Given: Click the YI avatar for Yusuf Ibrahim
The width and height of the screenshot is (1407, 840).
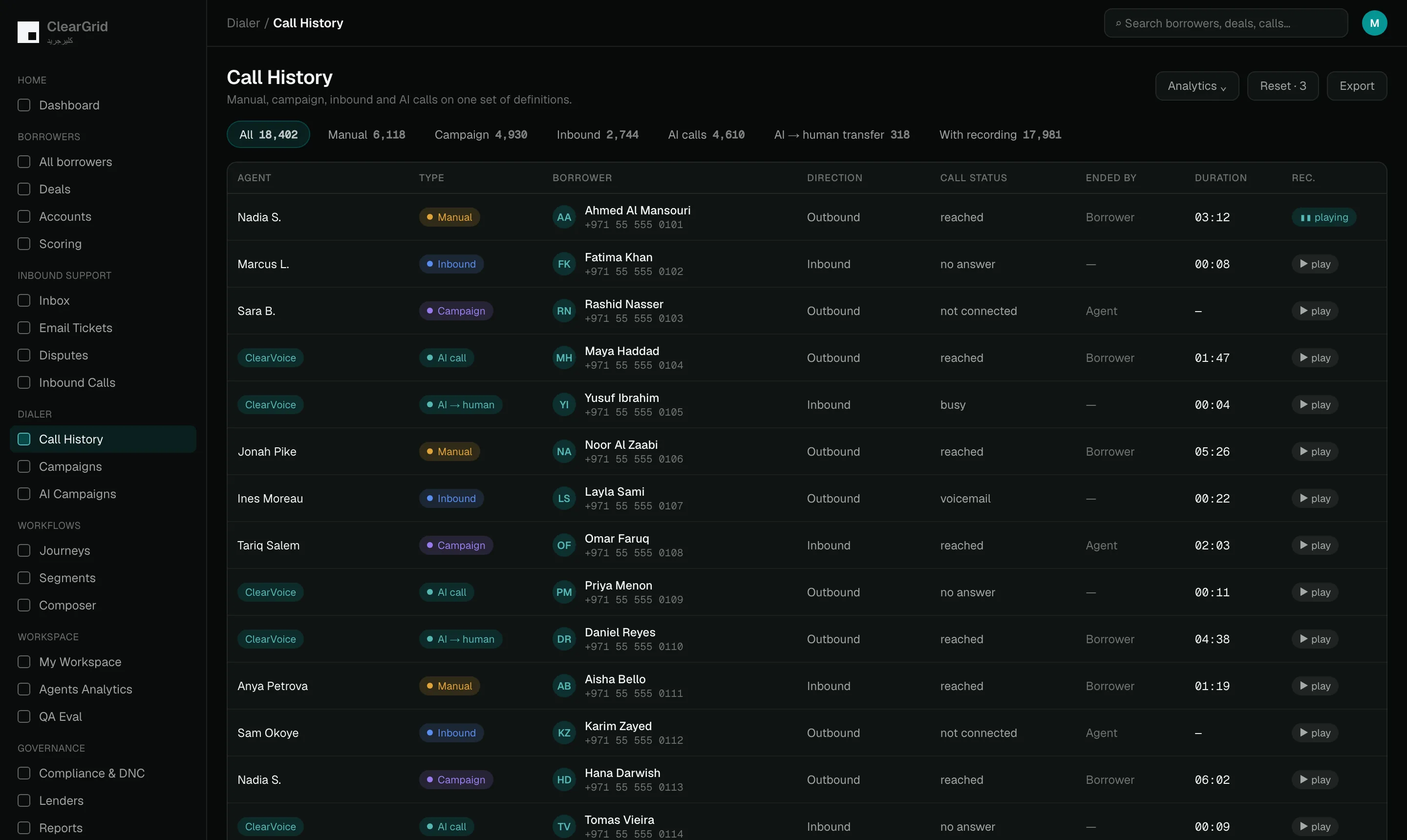Looking at the screenshot, I should tap(564, 405).
